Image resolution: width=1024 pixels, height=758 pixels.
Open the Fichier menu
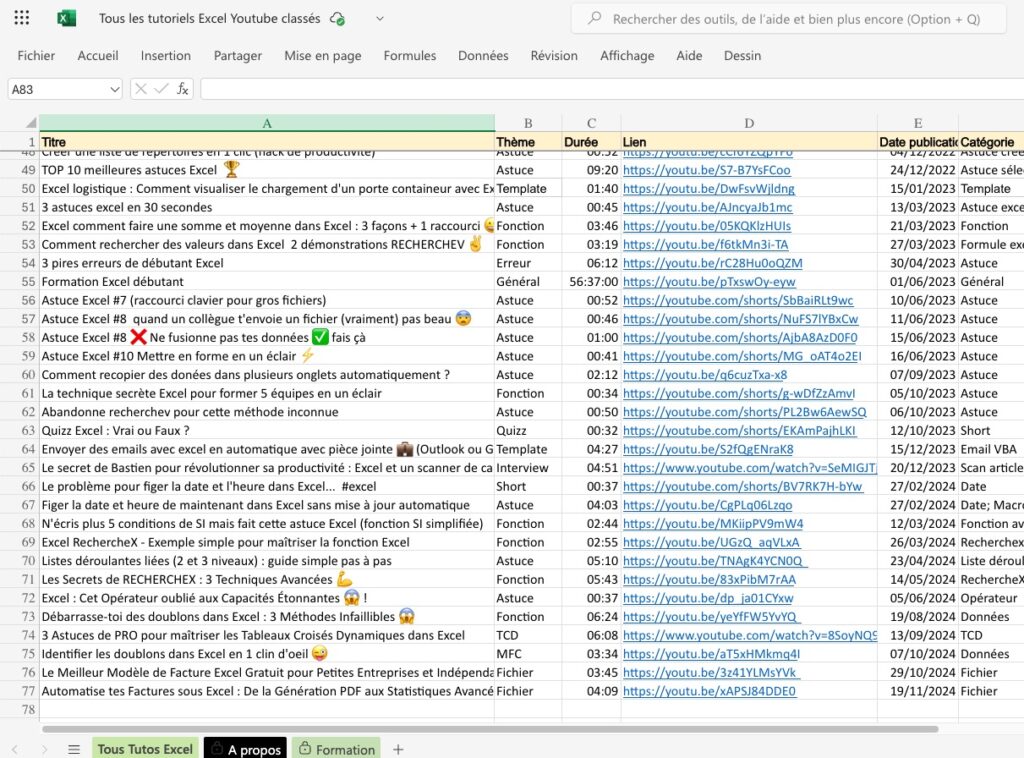(36, 55)
